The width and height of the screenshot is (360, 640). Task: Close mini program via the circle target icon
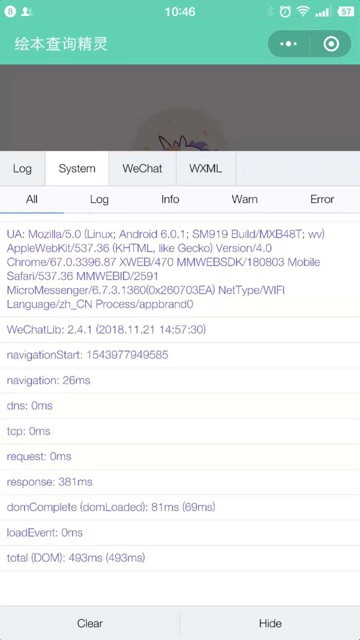tap(331, 44)
